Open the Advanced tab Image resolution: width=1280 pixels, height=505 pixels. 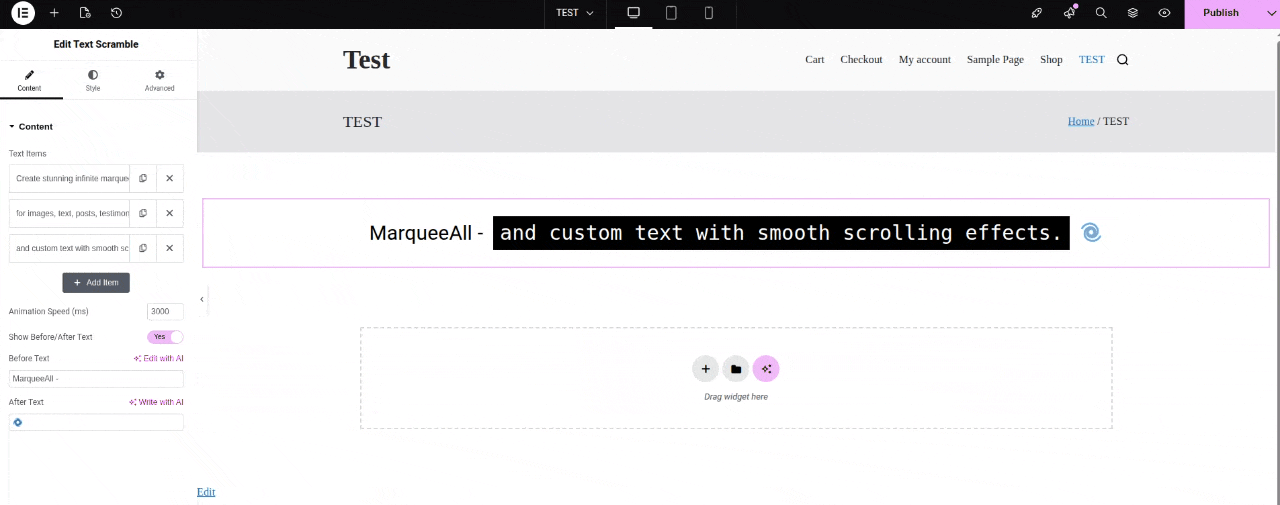coord(159,80)
